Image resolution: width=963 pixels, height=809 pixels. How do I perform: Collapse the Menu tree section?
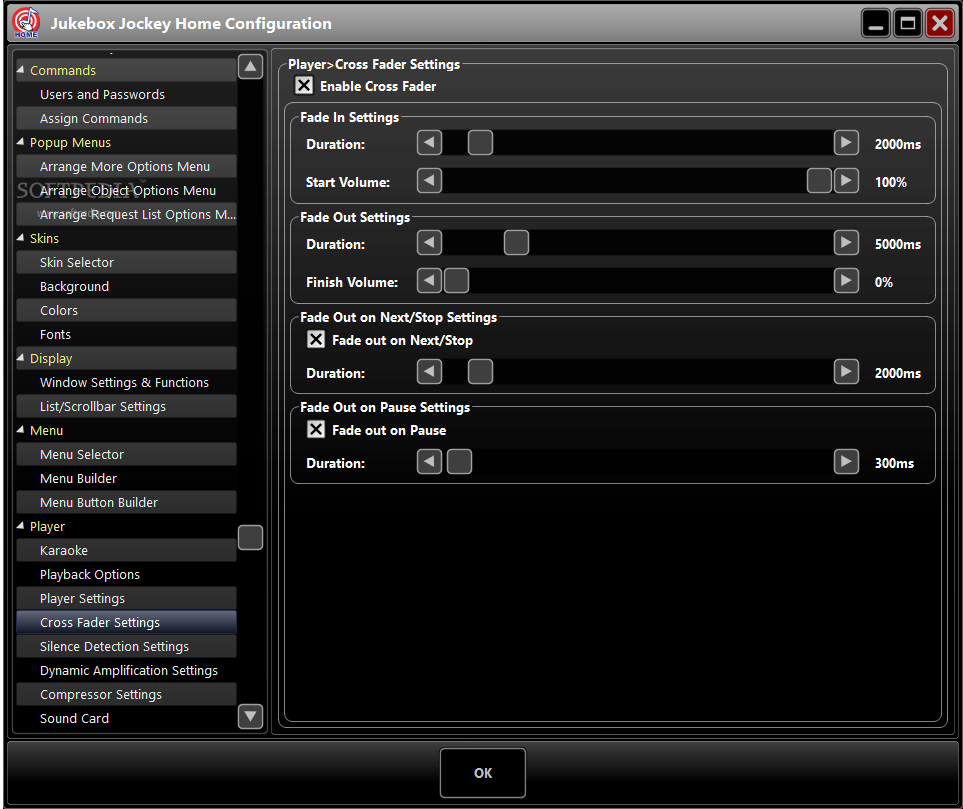click(x=20, y=430)
